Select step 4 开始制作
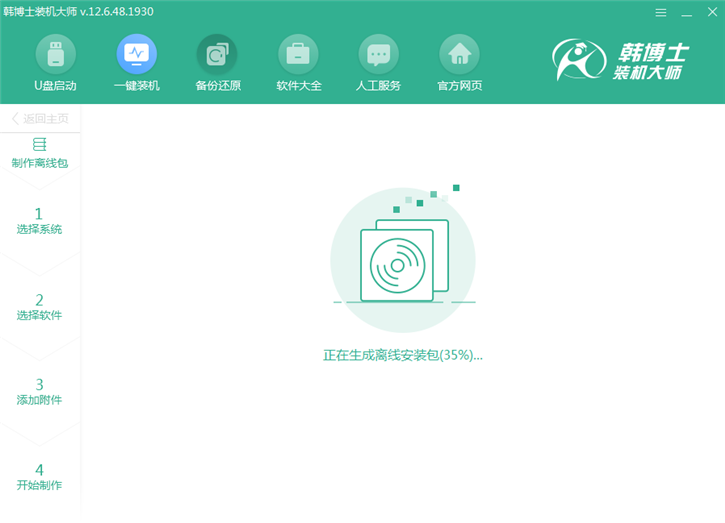725x523 pixels. tap(39, 477)
